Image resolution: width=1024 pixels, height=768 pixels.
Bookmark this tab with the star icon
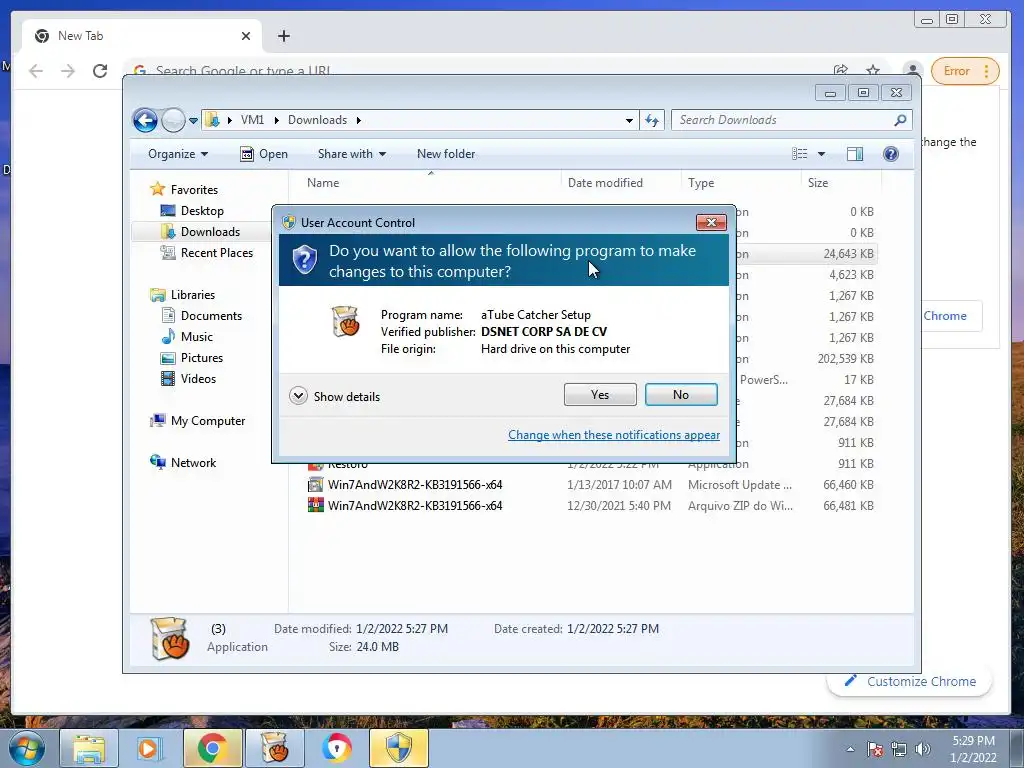point(872,70)
